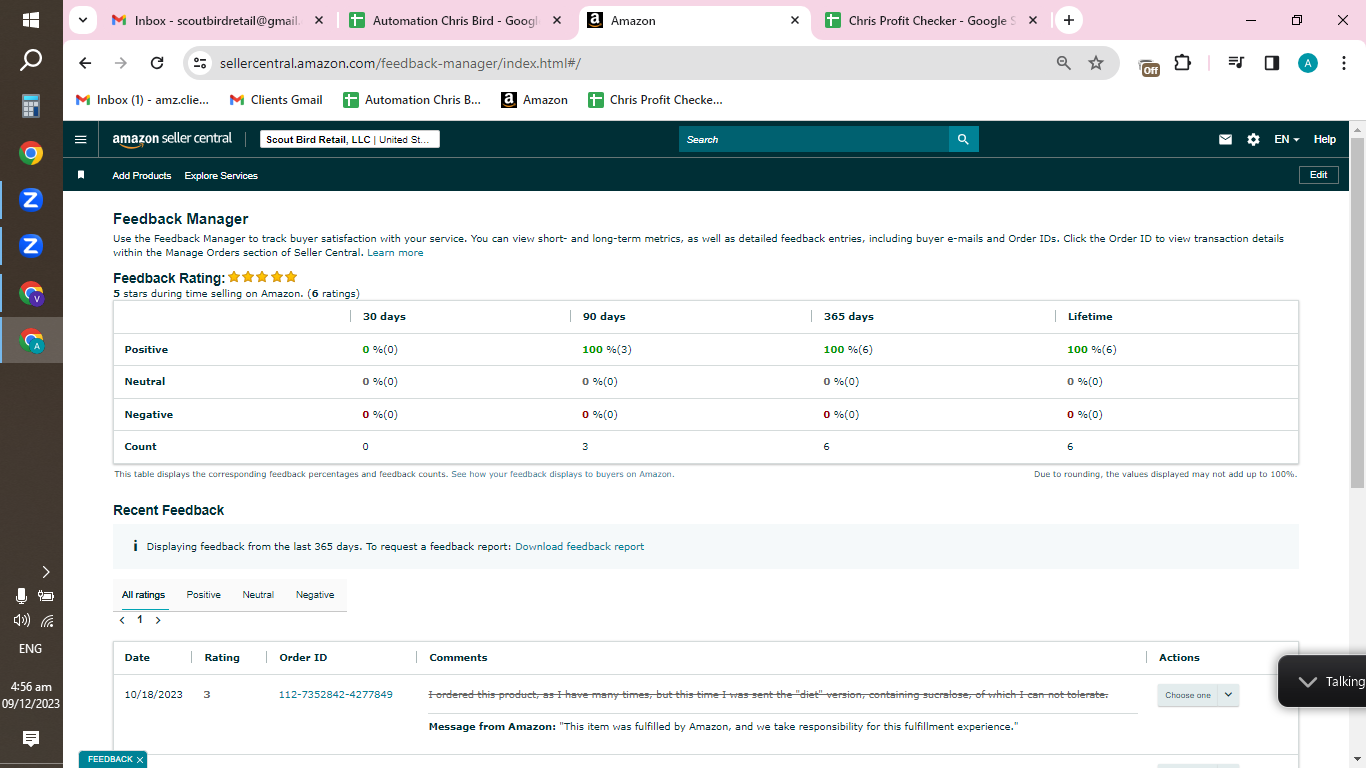Open Seller Central settings gear
The width and height of the screenshot is (1366, 768).
[1253, 140]
